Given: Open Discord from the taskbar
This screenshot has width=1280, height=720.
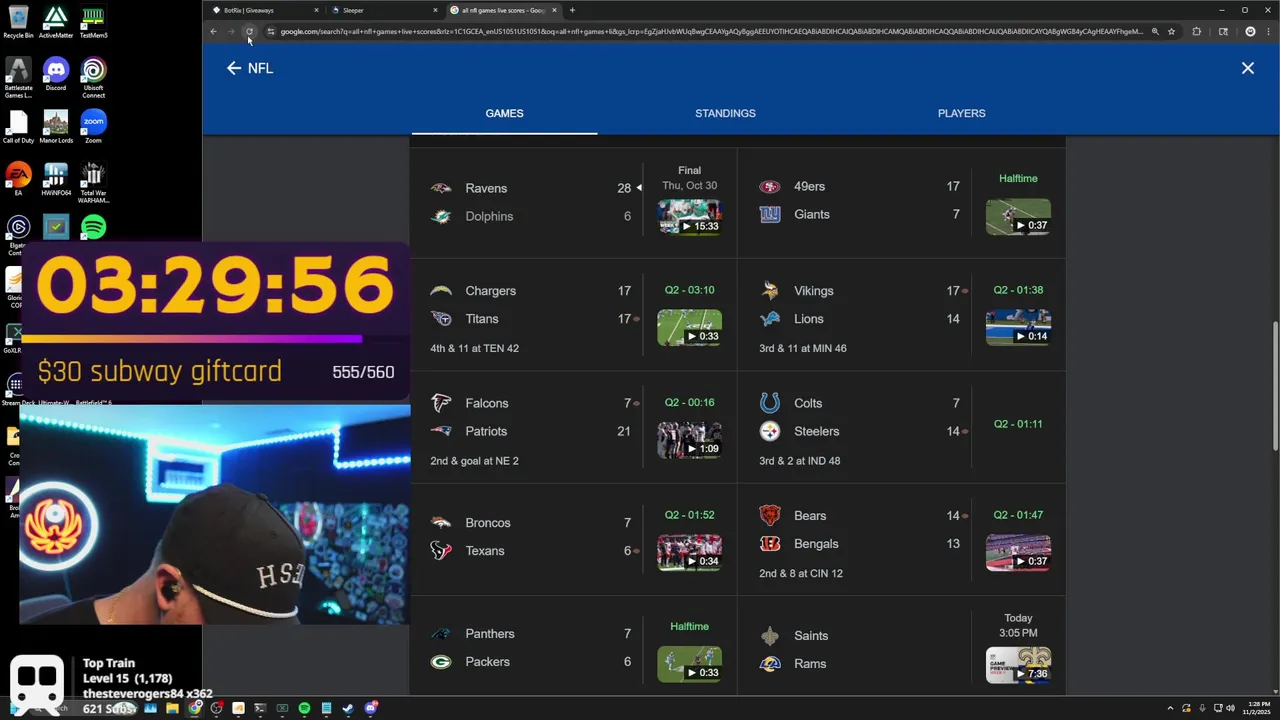Looking at the screenshot, I should [370, 708].
